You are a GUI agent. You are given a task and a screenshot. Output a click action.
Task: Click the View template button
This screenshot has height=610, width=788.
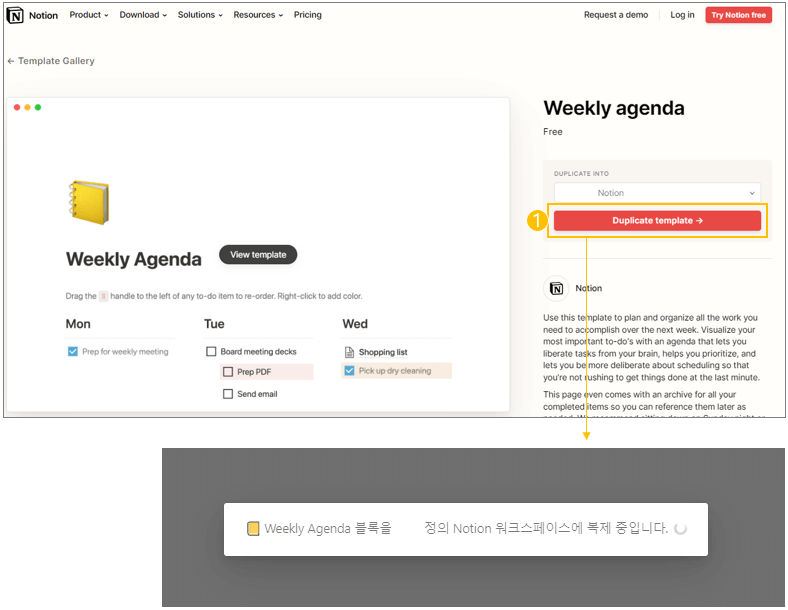(x=258, y=255)
